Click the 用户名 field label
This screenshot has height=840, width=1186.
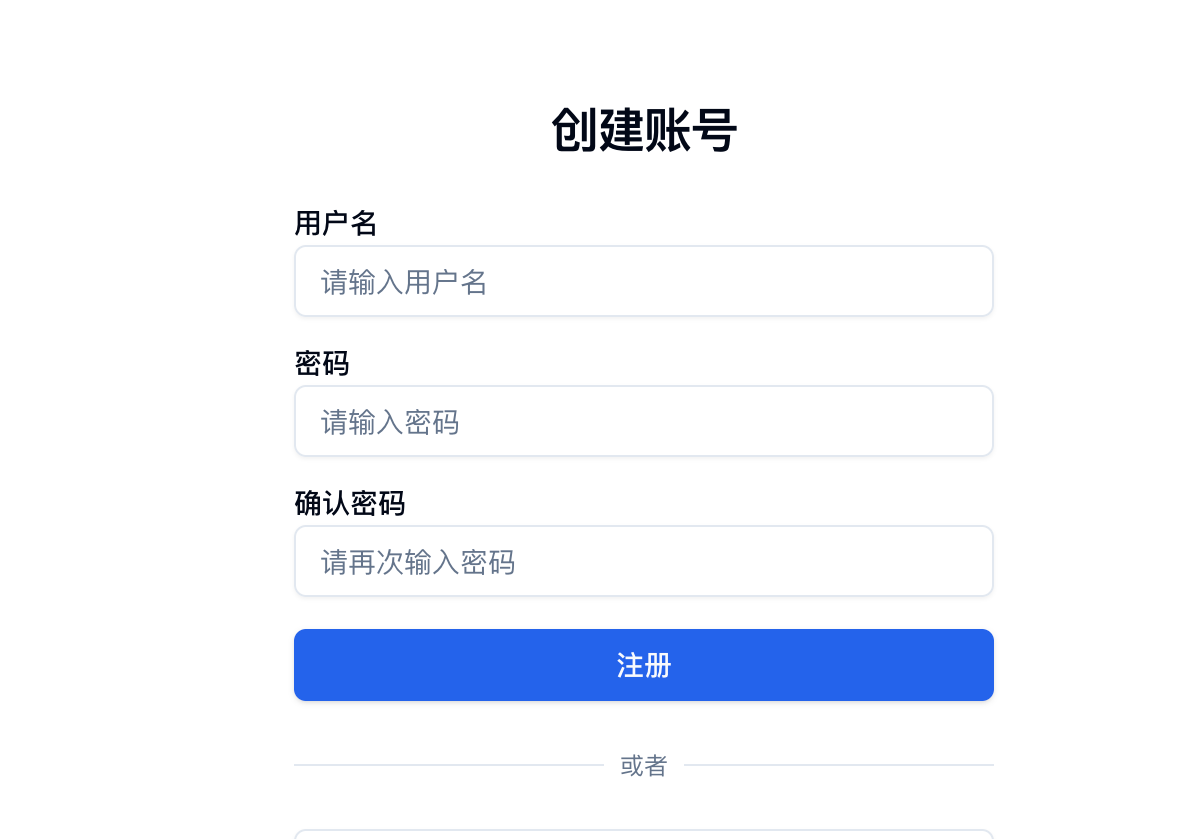[x=336, y=223]
